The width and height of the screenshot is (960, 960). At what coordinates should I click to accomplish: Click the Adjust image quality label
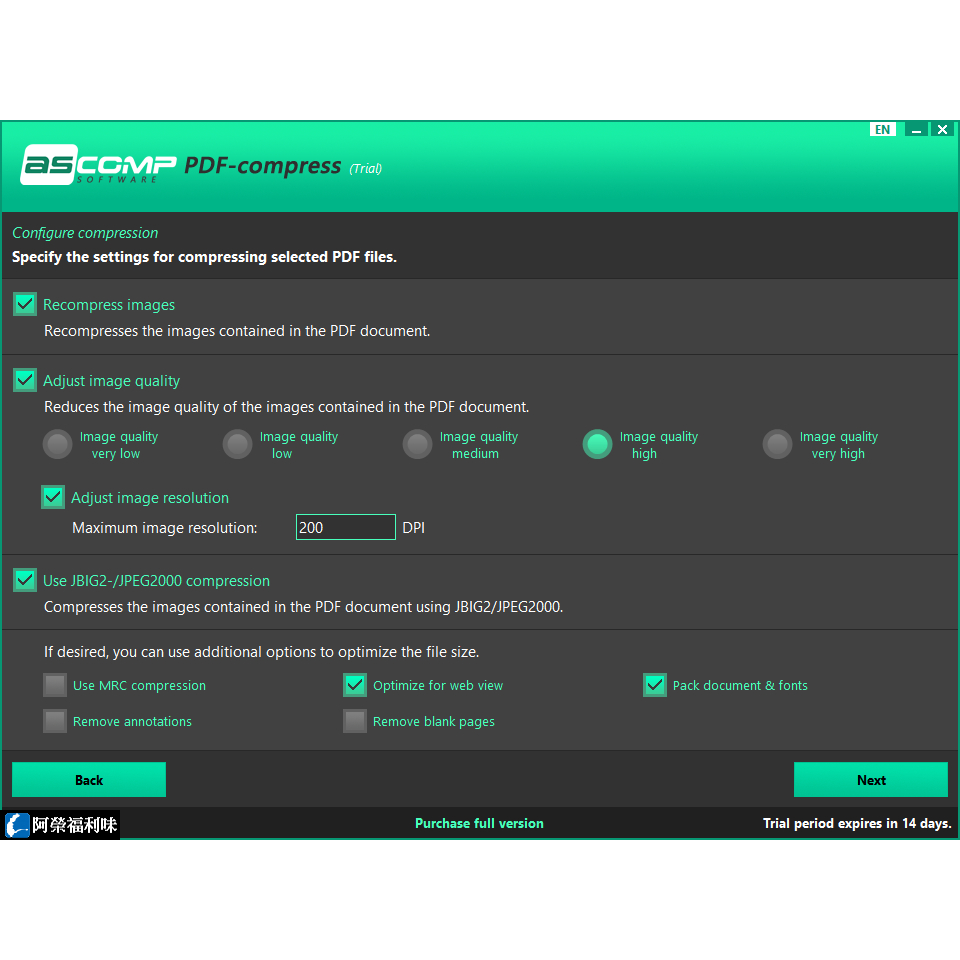(111, 381)
